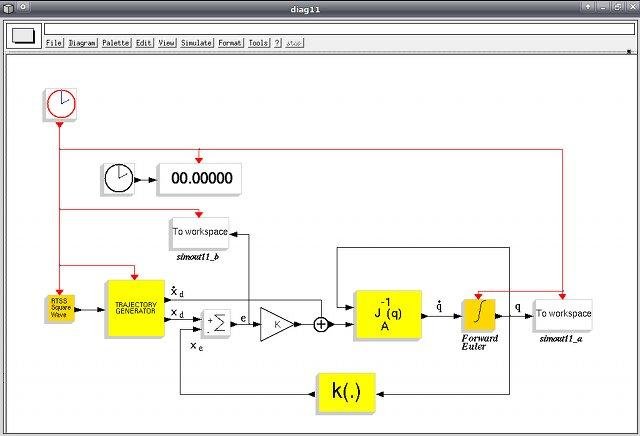Click the Format menu
The image size is (640, 436).
pos(230,44)
